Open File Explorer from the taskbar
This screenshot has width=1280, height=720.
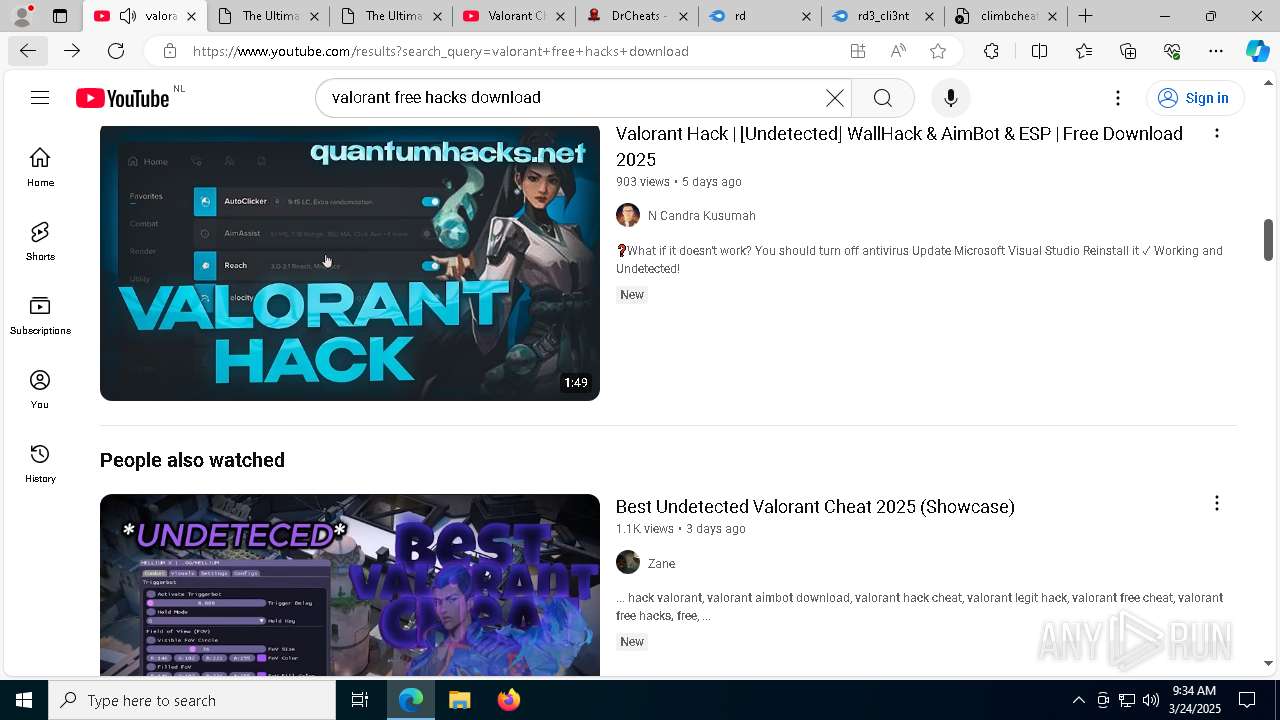459,700
